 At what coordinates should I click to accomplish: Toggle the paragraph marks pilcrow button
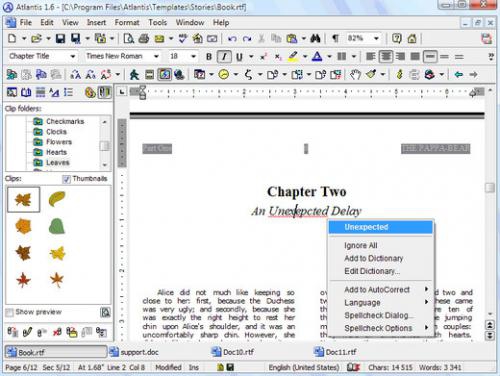[x=335, y=39]
